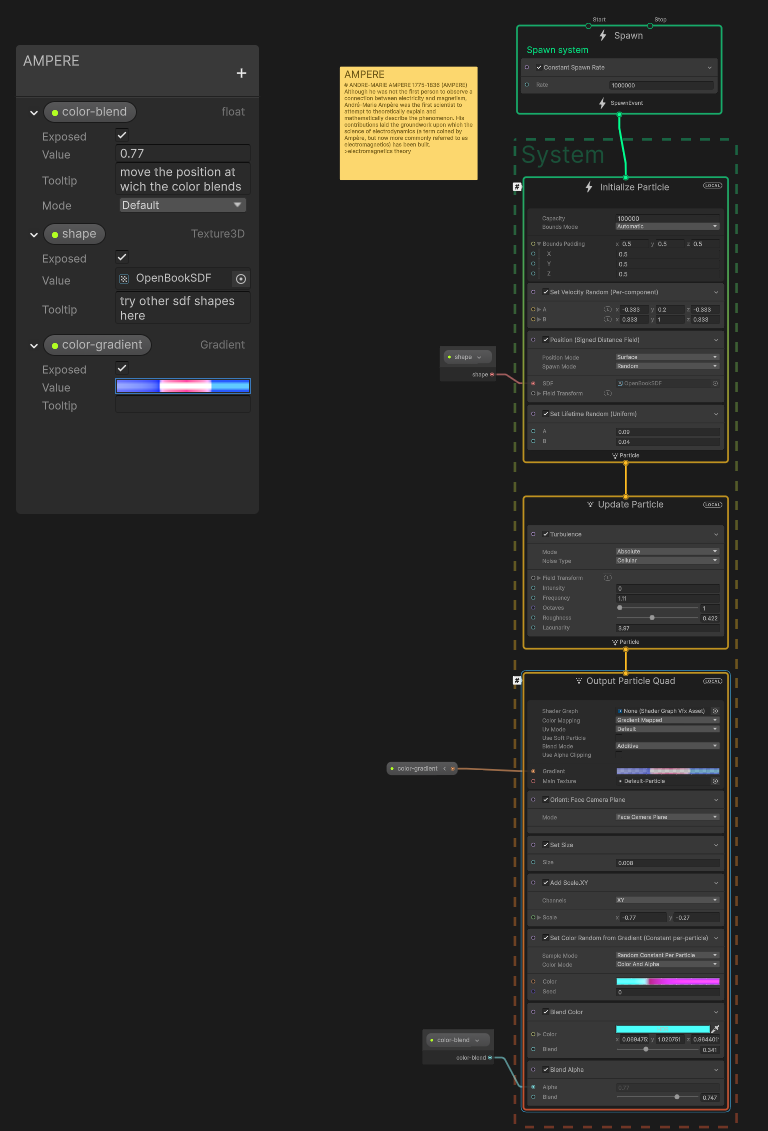The height and width of the screenshot is (1131, 768).
Task: Collapse Bounds Padding foldout arrow
Action: click(x=539, y=244)
